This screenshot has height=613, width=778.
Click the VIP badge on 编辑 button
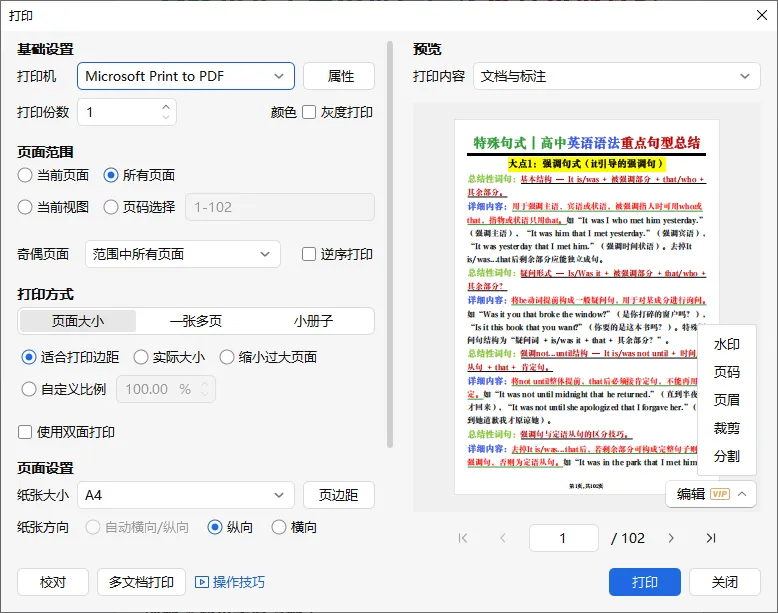click(x=720, y=494)
